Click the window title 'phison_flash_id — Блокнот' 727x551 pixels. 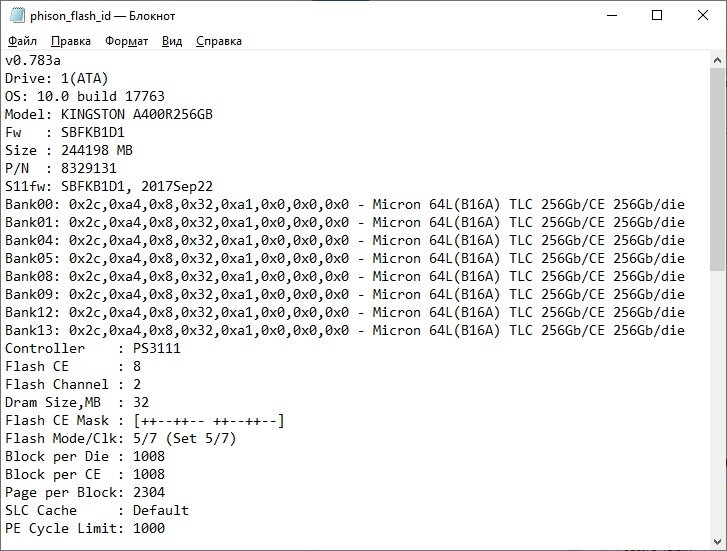click(102, 16)
